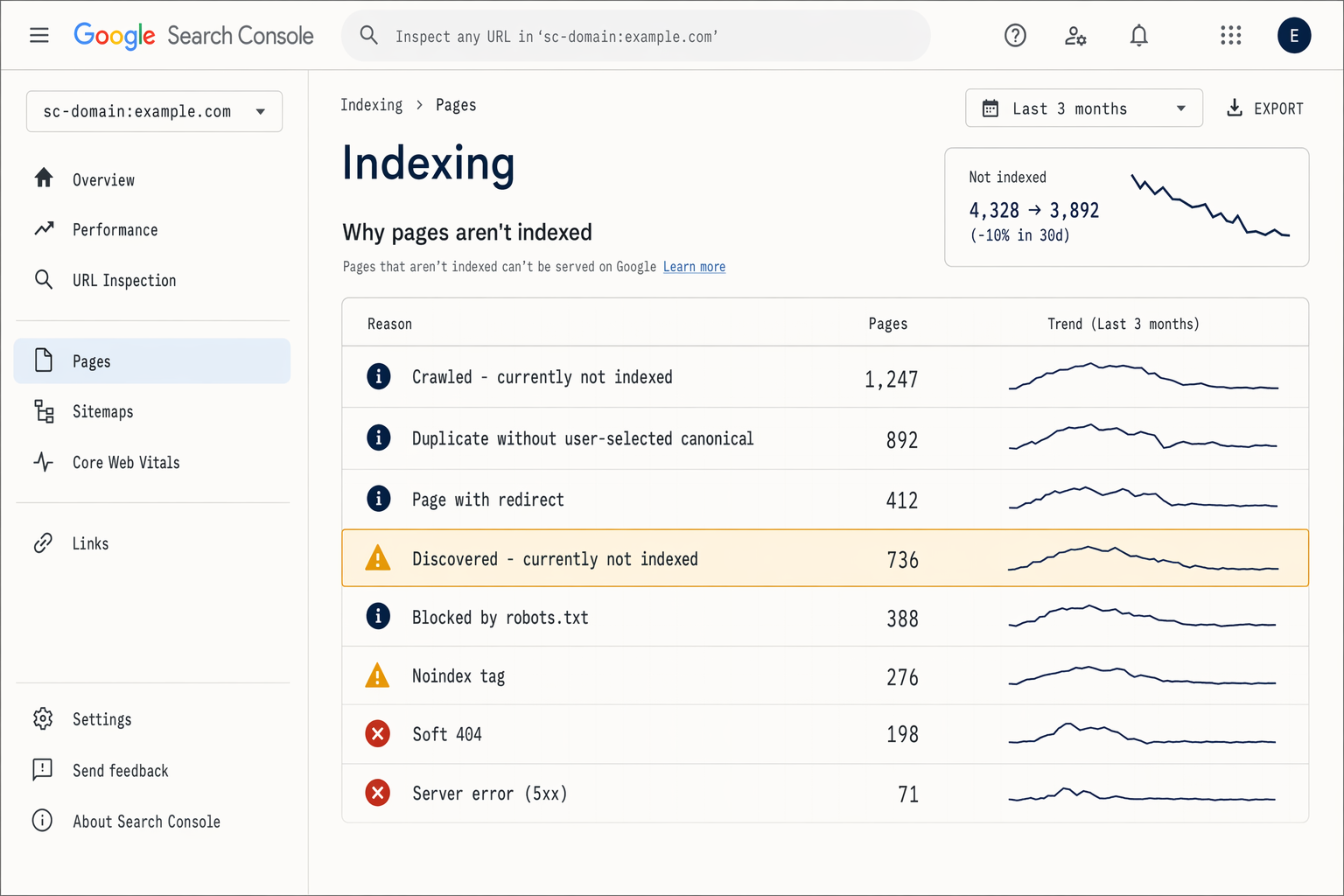Click the URL Inspection magnifier icon
The image size is (1344, 896).
tap(44, 280)
